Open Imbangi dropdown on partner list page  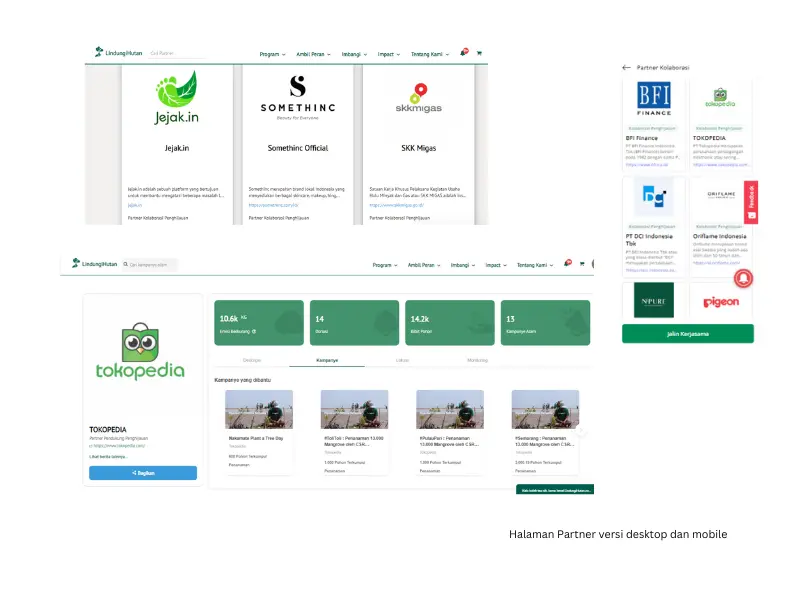click(x=354, y=54)
